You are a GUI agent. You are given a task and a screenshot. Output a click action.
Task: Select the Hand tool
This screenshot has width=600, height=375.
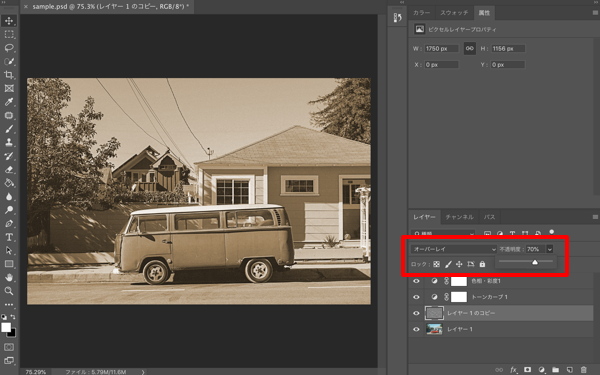pyautogui.click(x=9, y=277)
